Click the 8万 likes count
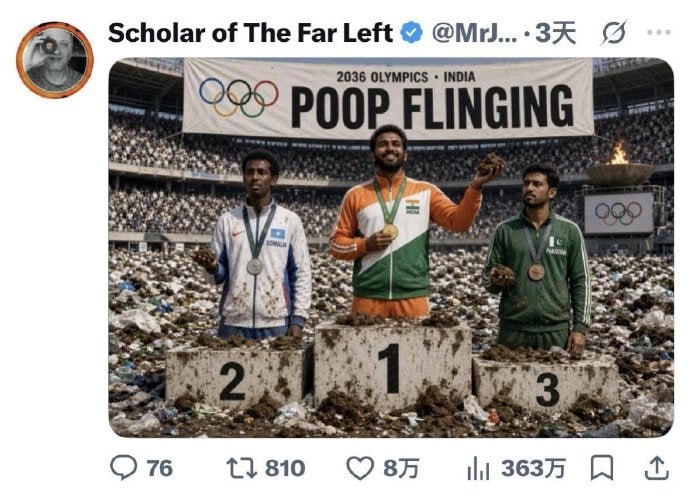Image resolution: width=690 pixels, height=504 pixels. [400, 468]
